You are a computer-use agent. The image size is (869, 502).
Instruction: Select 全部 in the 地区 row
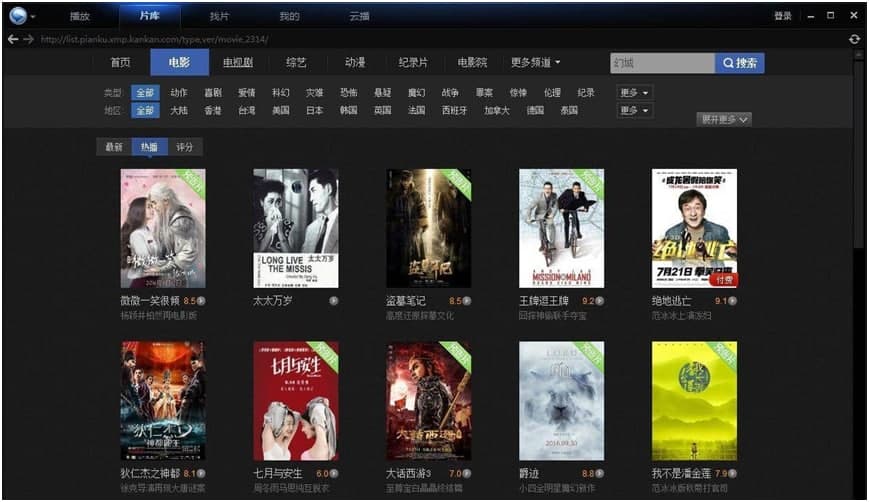(145, 110)
